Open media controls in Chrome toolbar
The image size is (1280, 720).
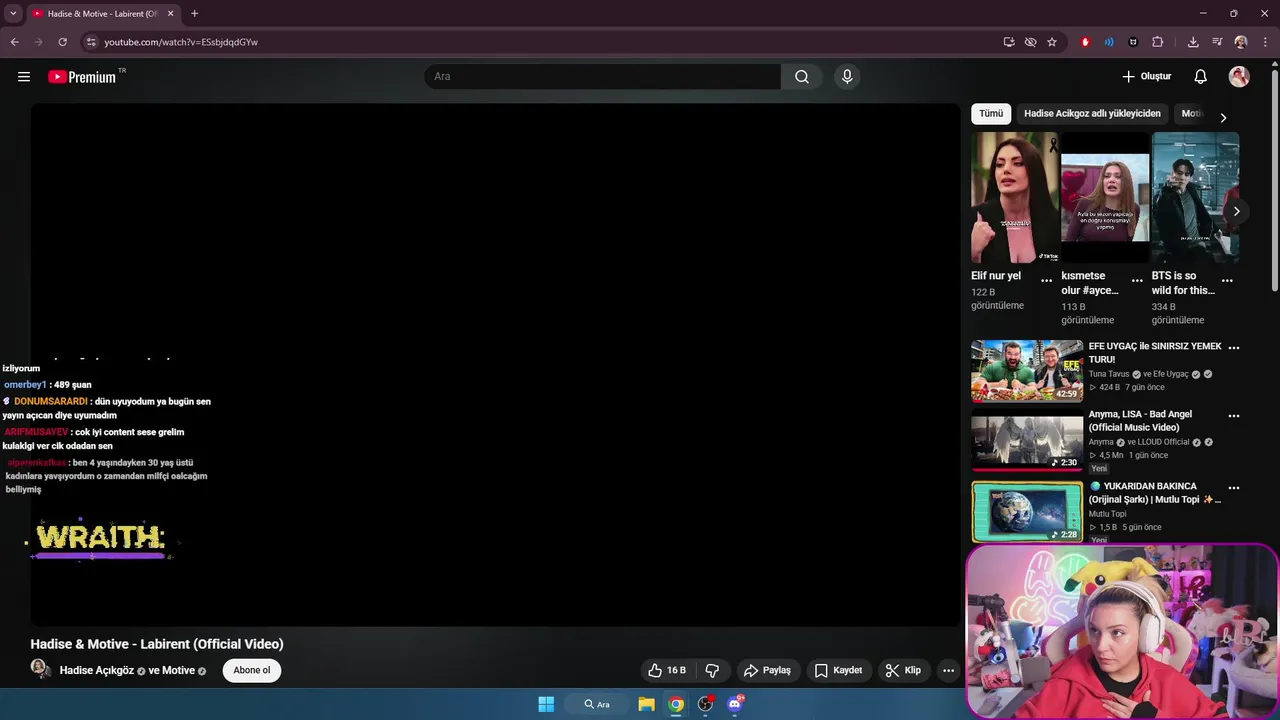(1217, 42)
